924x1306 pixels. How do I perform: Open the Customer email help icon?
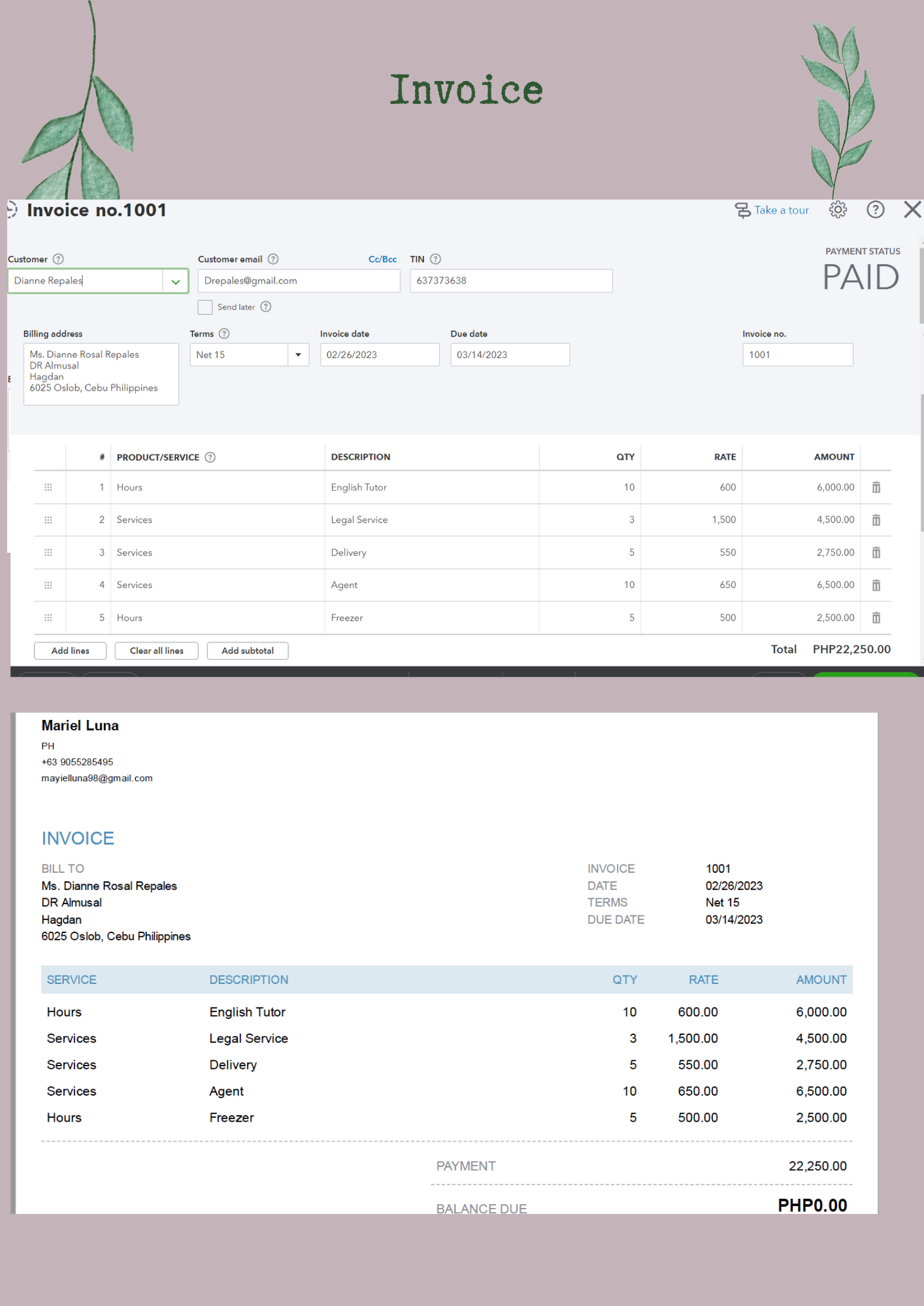(x=273, y=259)
